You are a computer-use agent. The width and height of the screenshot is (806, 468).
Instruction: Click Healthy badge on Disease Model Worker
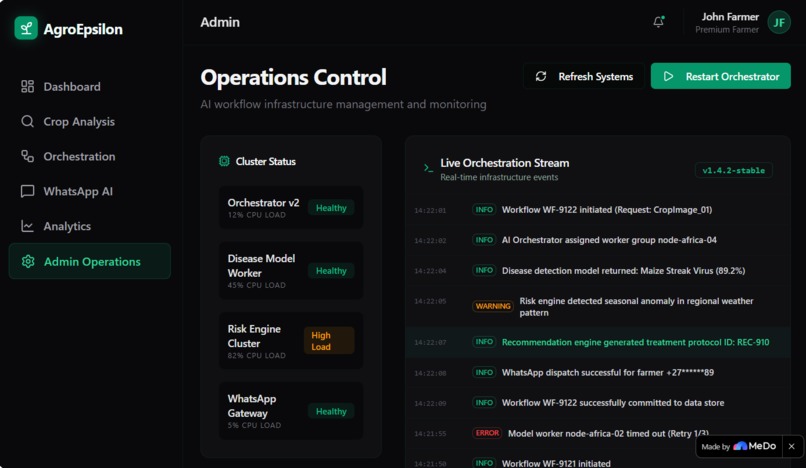[331, 271]
